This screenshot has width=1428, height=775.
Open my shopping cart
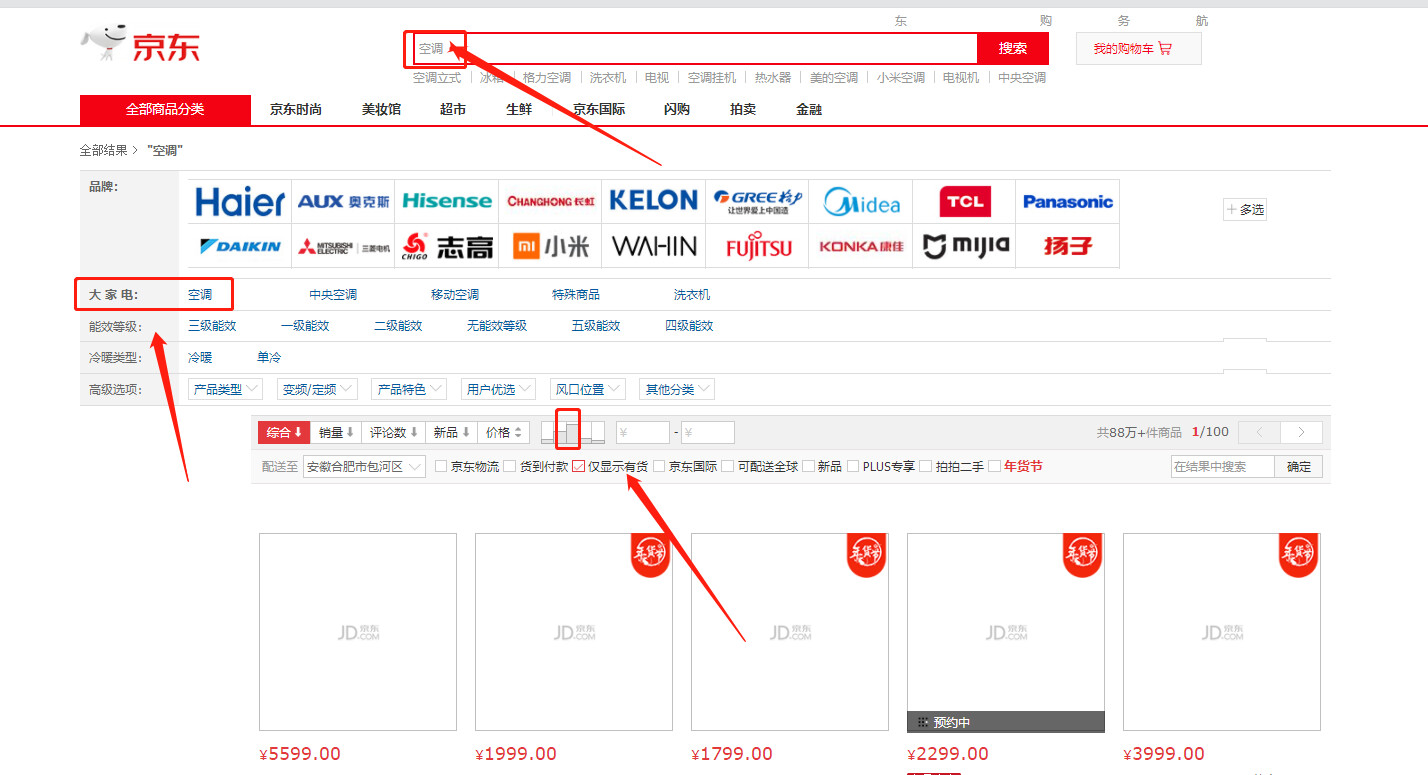tap(1139, 48)
